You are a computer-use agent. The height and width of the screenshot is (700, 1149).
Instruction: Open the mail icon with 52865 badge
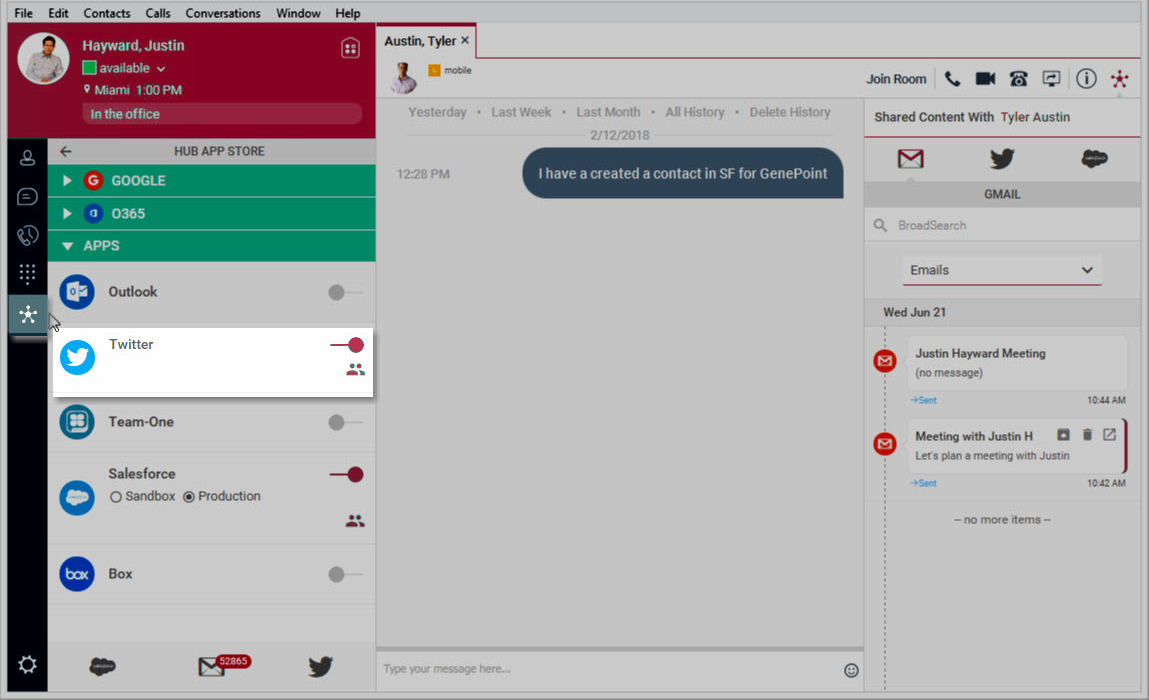click(x=223, y=666)
